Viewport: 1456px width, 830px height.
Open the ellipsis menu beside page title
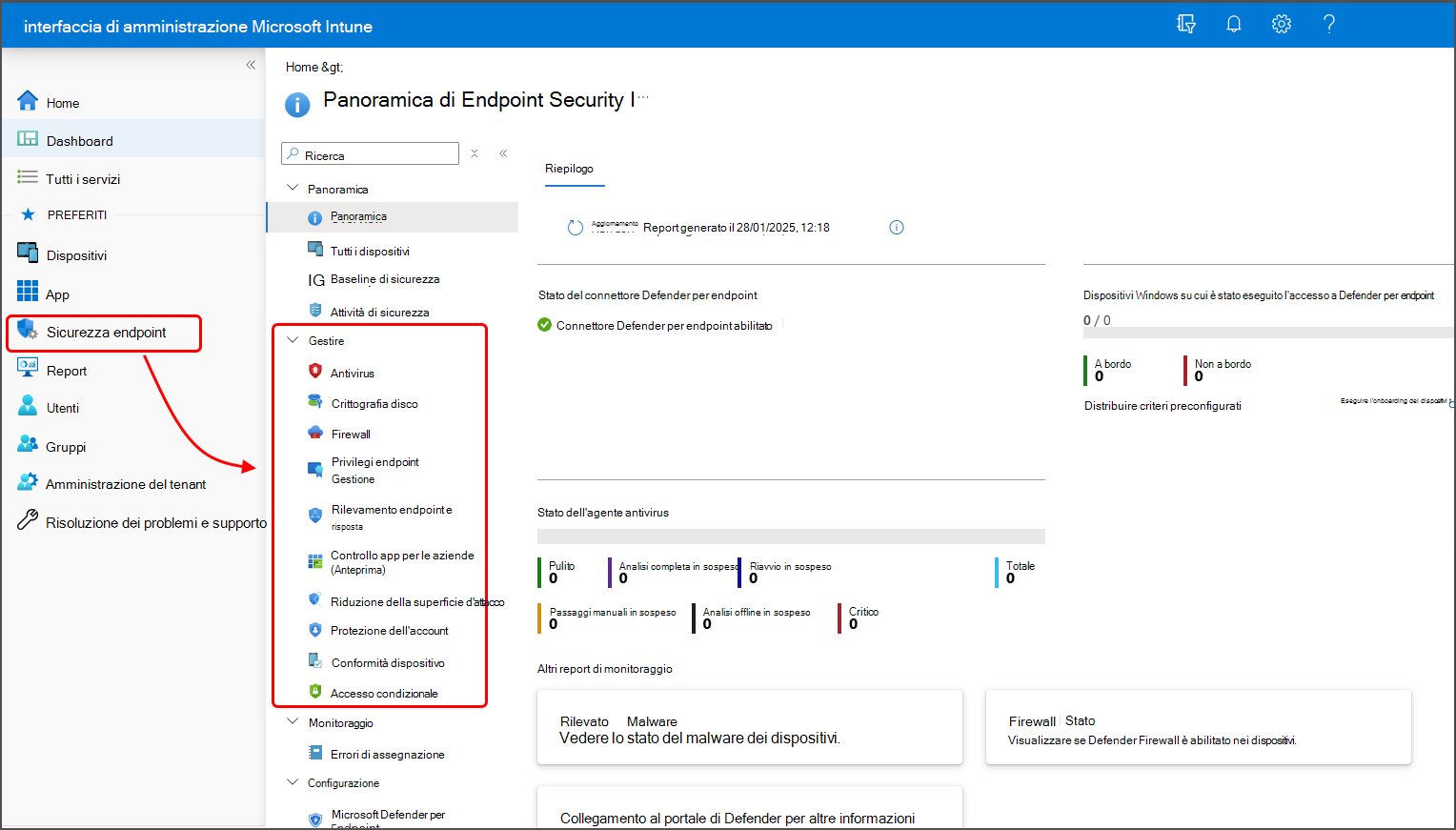(643, 96)
